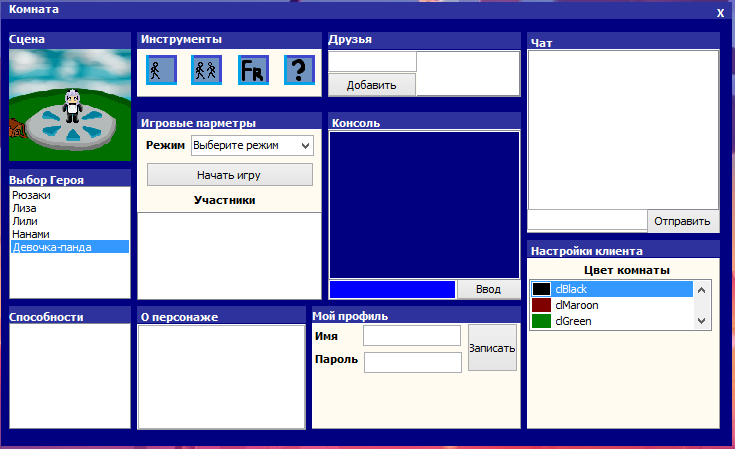Select the single-player stick figure tool

pyautogui.click(x=161, y=70)
